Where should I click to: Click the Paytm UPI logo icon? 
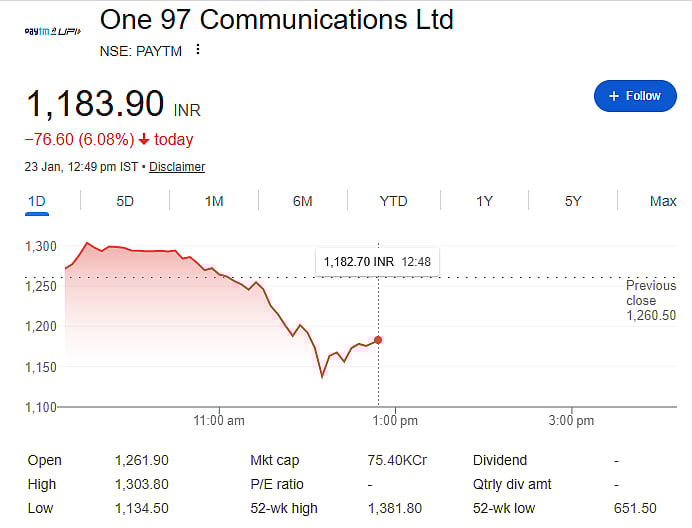coord(52,32)
